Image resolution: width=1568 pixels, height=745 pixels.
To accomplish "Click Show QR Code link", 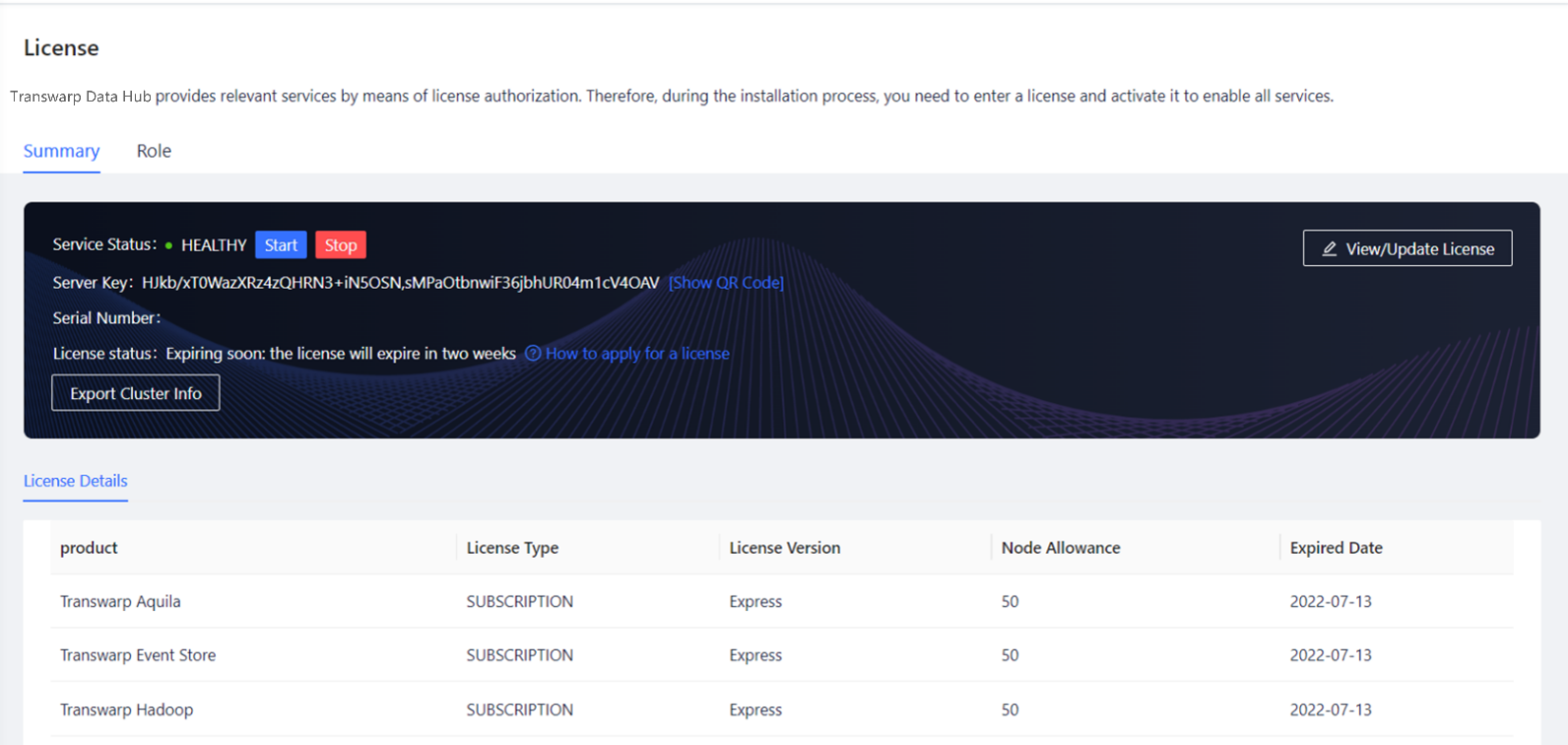I will point(726,283).
